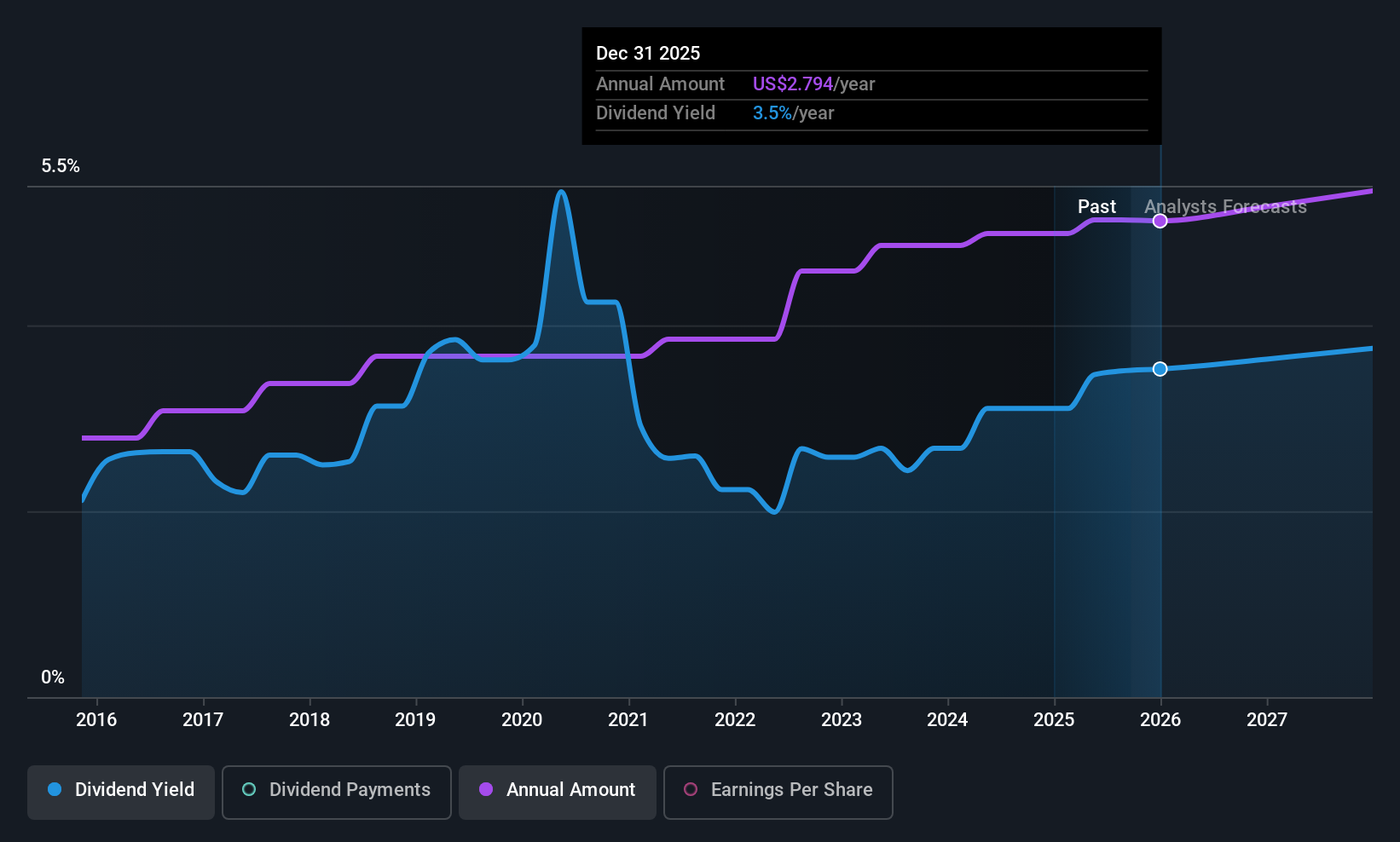This screenshot has height=842, width=1400.
Task: Click the 2026 marker on the timeline axis
Action: [x=1160, y=719]
